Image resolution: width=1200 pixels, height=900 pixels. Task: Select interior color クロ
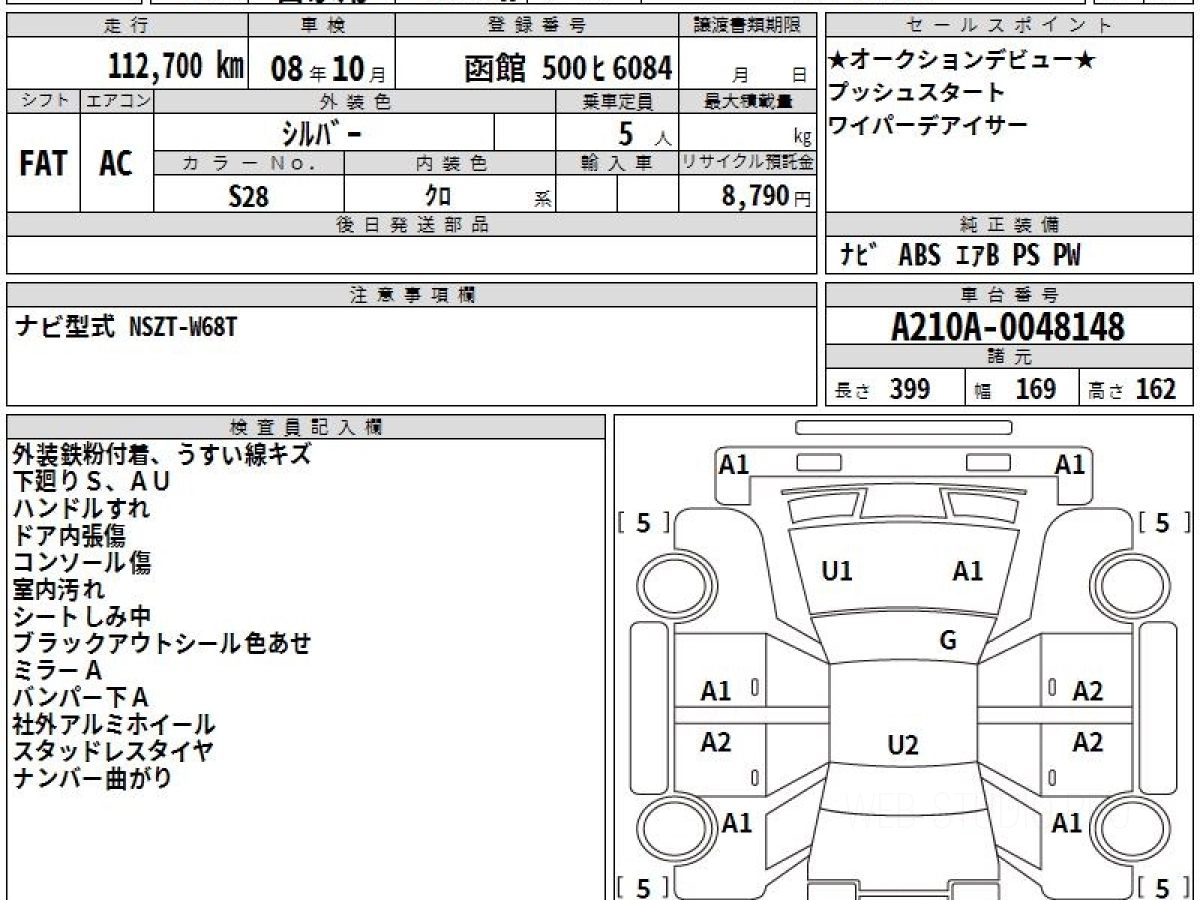point(438,196)
